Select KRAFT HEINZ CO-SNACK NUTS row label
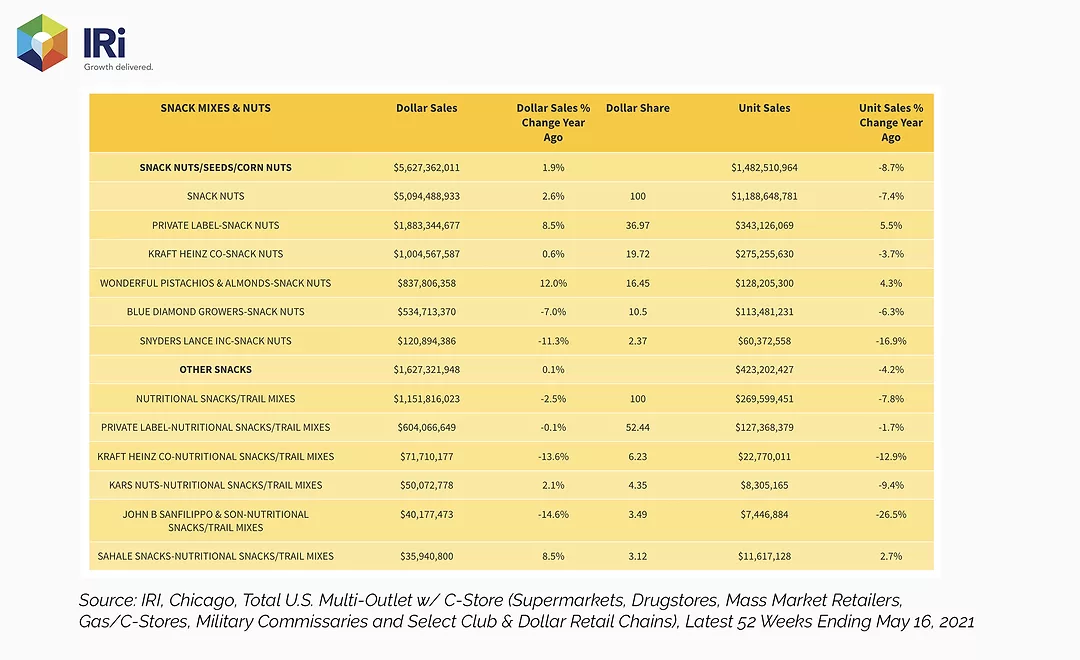 [x=216, y=254]
